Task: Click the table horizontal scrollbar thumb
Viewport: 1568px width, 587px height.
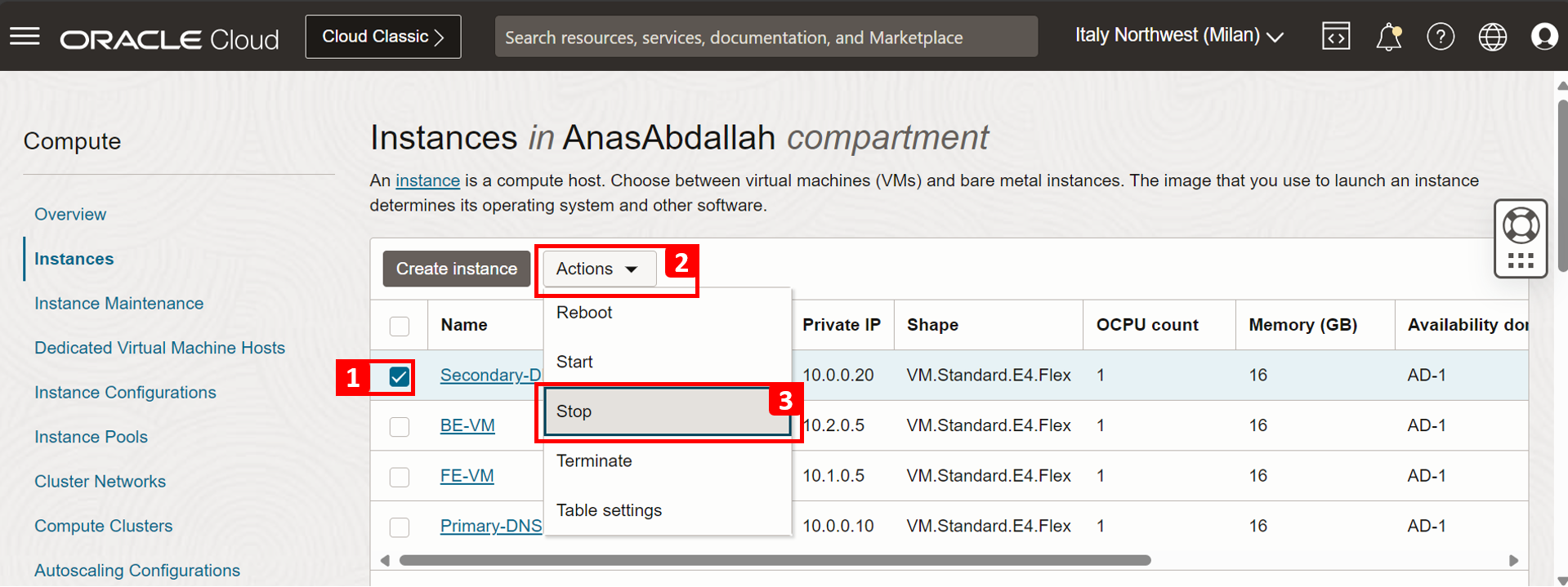Action: point(775,560)
